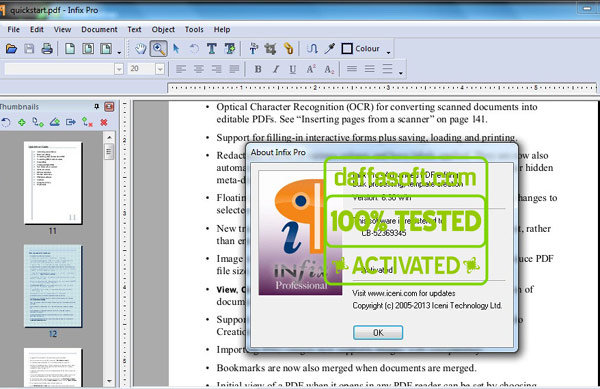Open the font size dropdown showing 20
The height and width of the screenshot is (389, 600).
[x=160, y=69]
